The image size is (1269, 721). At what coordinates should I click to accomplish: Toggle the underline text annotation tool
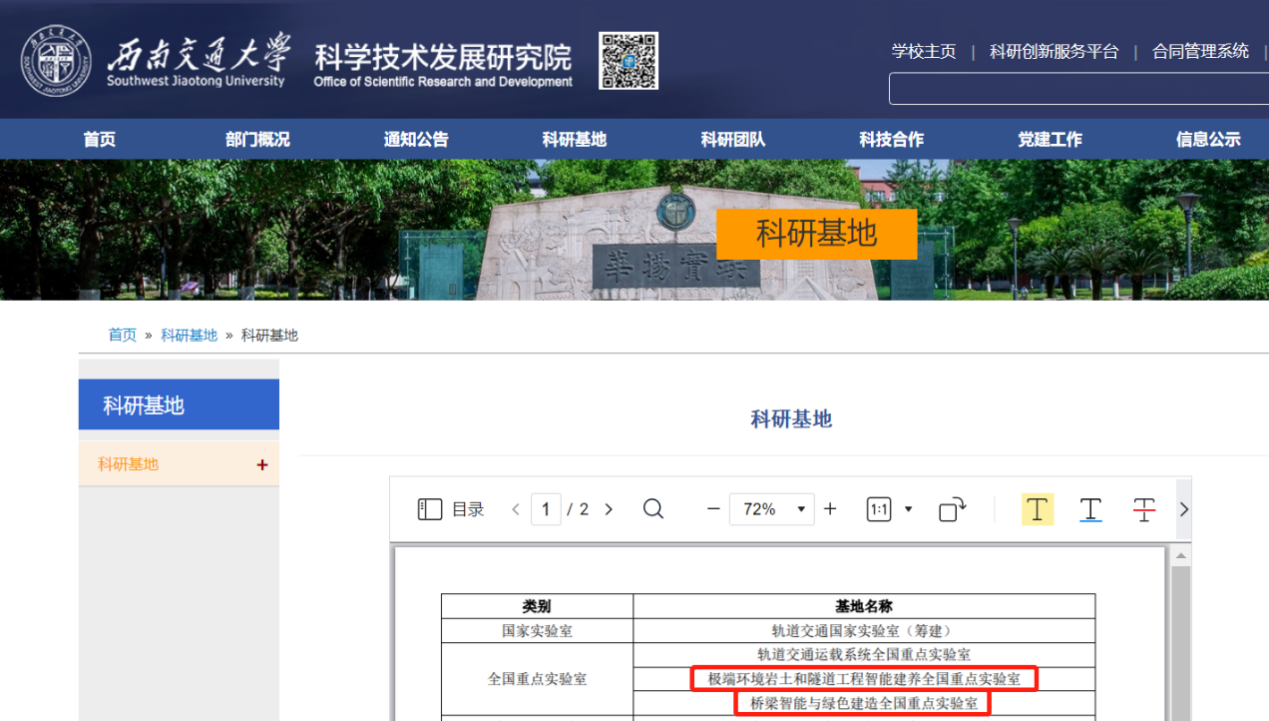point(1090,509)
